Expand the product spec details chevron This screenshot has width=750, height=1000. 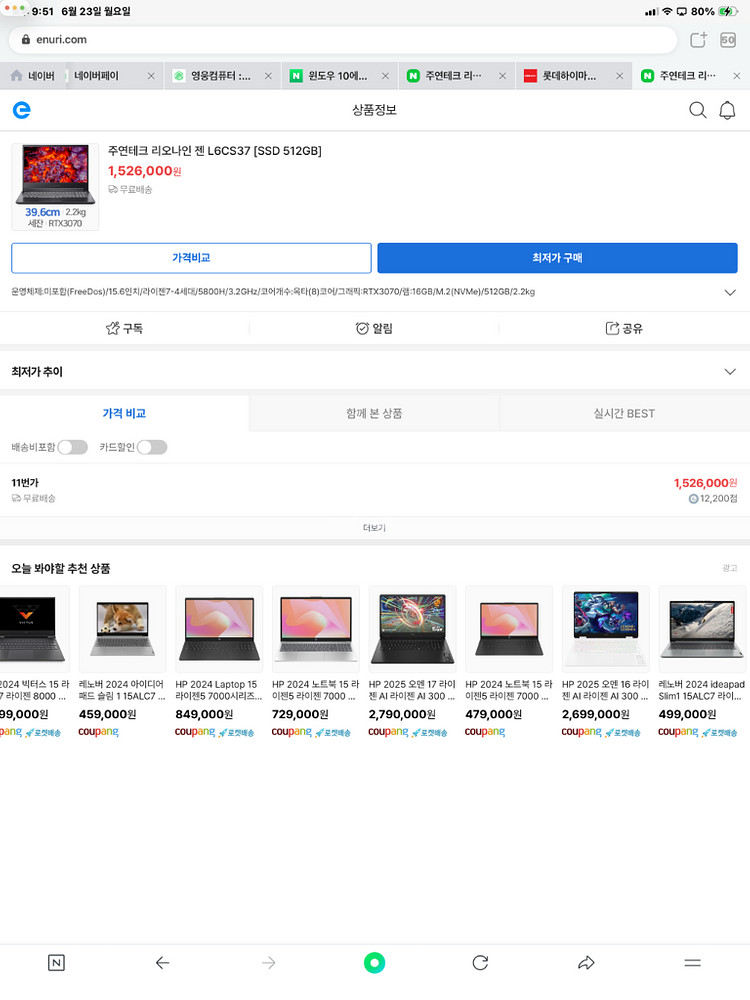(x=730, y=292)
